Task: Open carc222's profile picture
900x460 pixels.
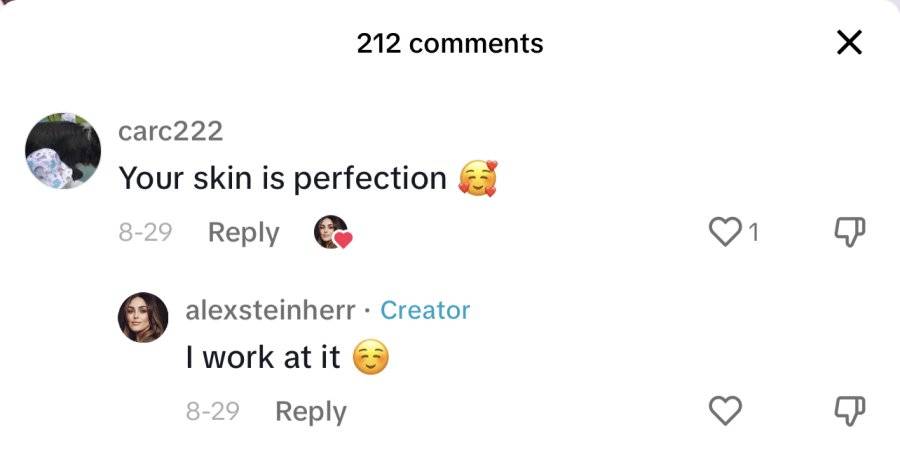Action: tap(63, 151)
